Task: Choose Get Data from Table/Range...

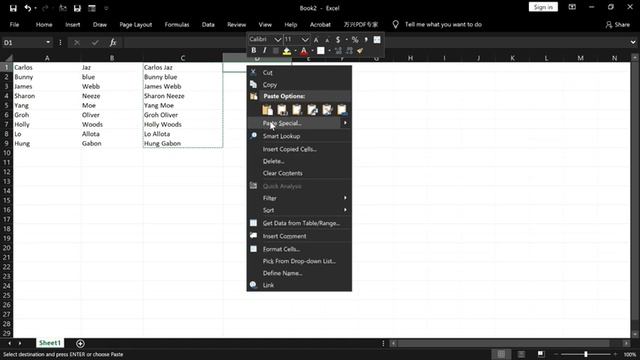Action: coord(299,223)
